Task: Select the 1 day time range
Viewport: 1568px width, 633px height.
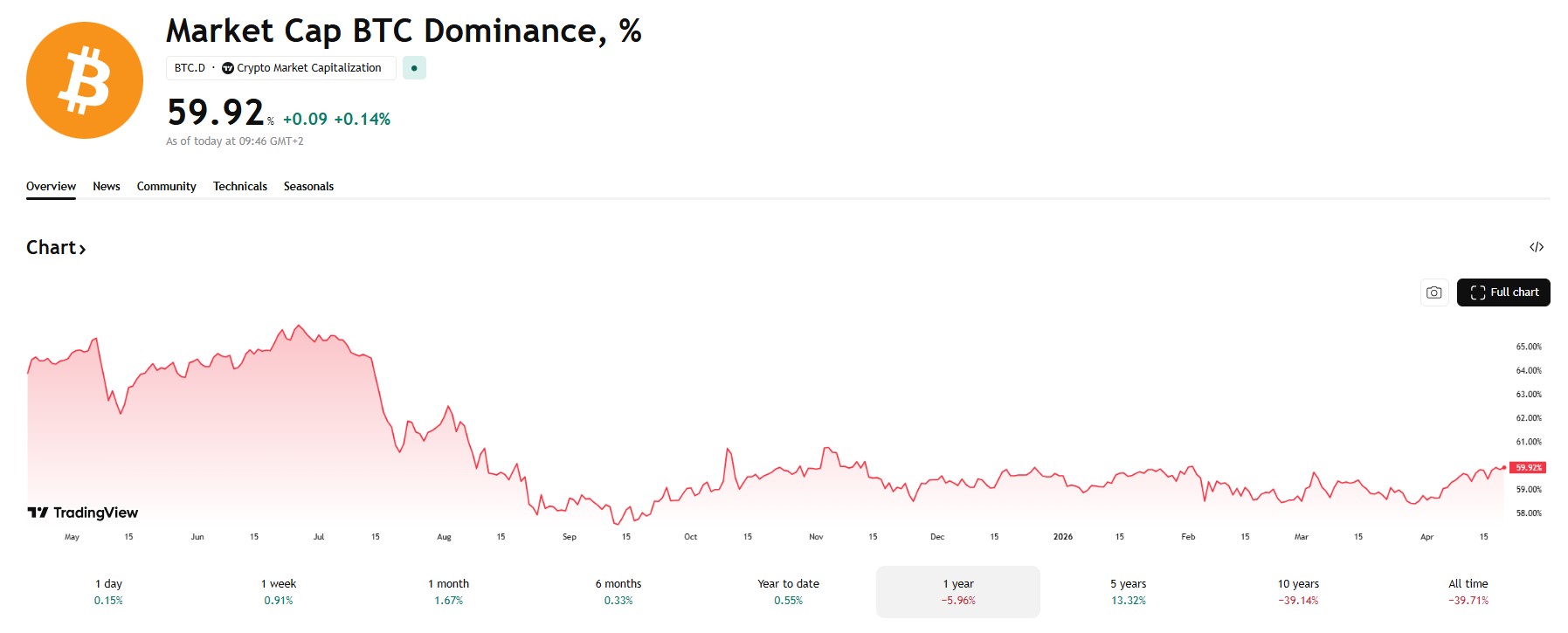Action: tap(108, 591)
